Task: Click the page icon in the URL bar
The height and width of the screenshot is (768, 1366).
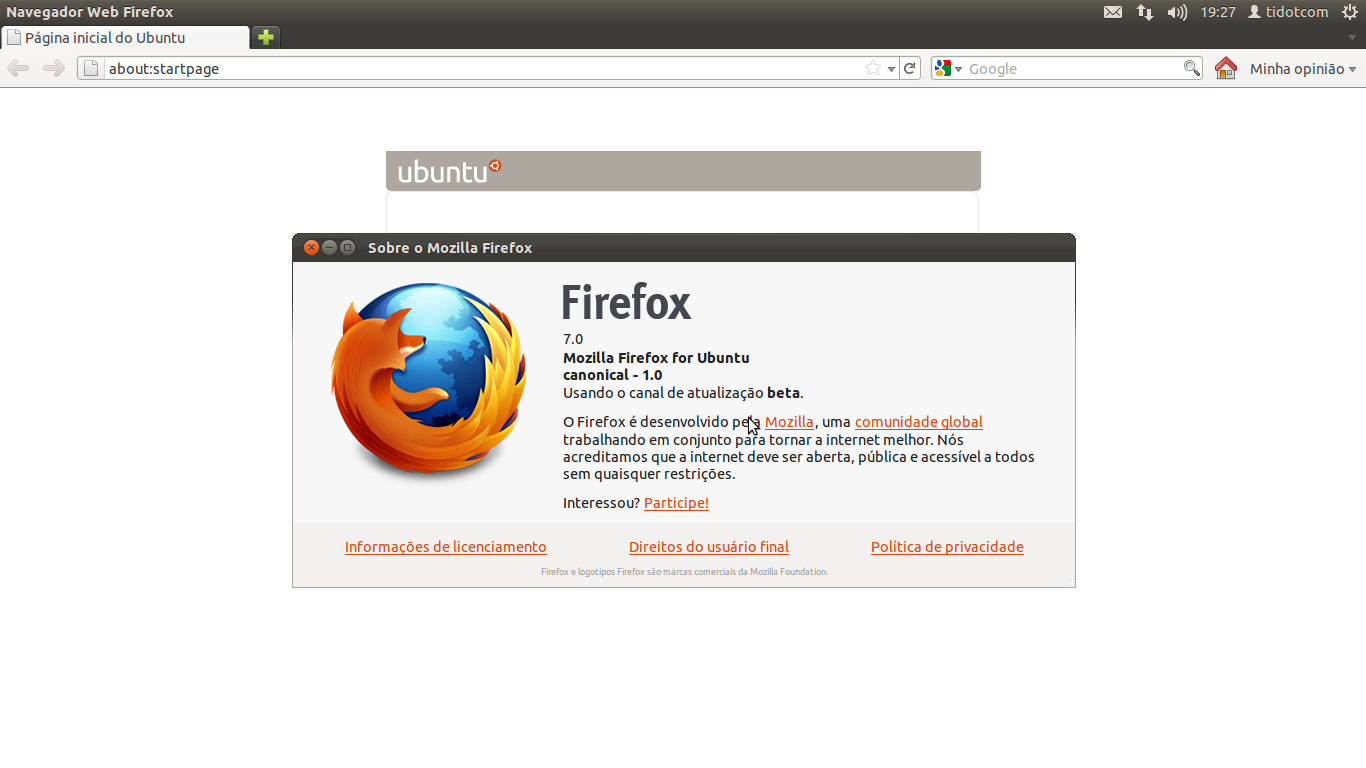Action: (x=91, y=68)
